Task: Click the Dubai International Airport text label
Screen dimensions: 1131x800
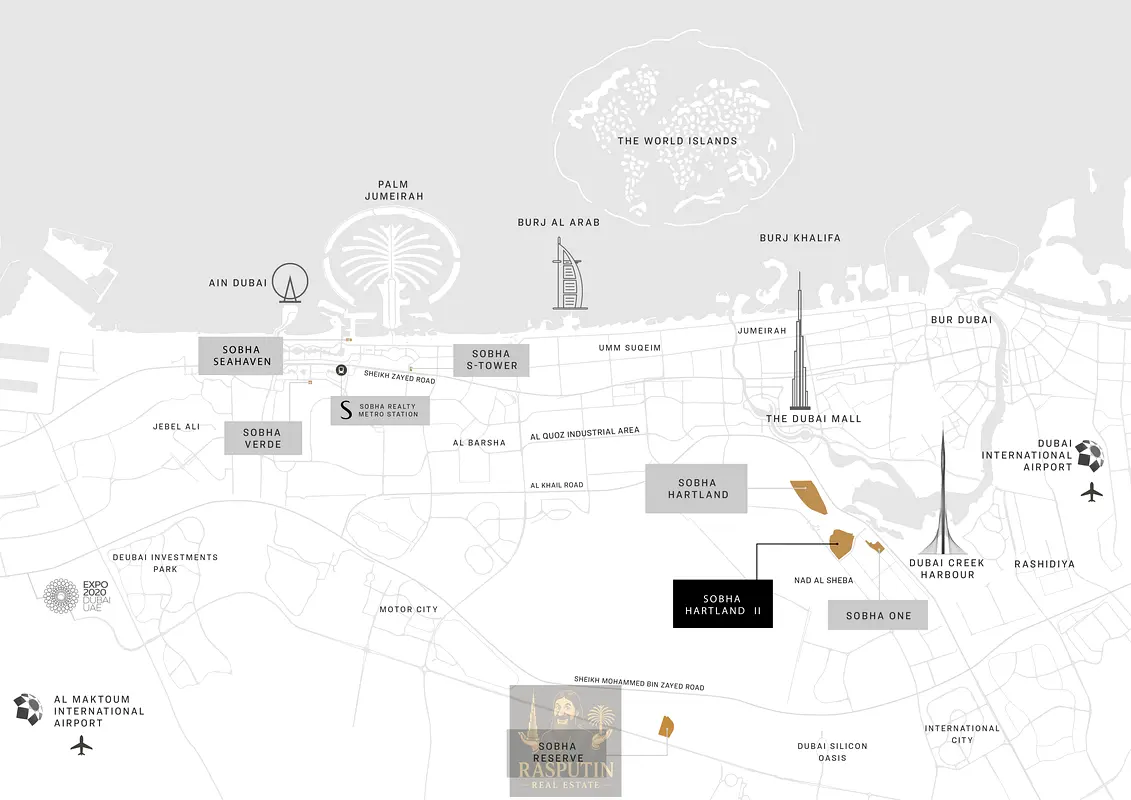Action: pyautogui.click(x=1026, y=455)
